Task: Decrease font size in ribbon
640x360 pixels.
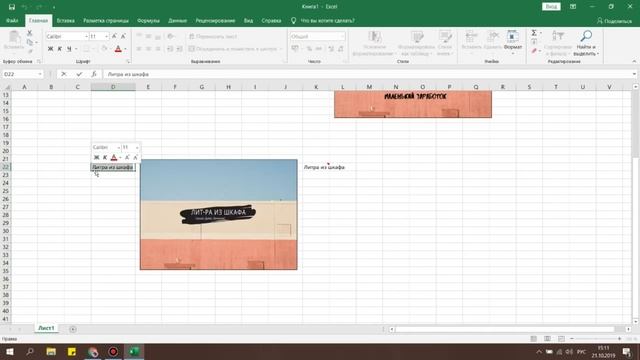Action: (x=123, y=36)
